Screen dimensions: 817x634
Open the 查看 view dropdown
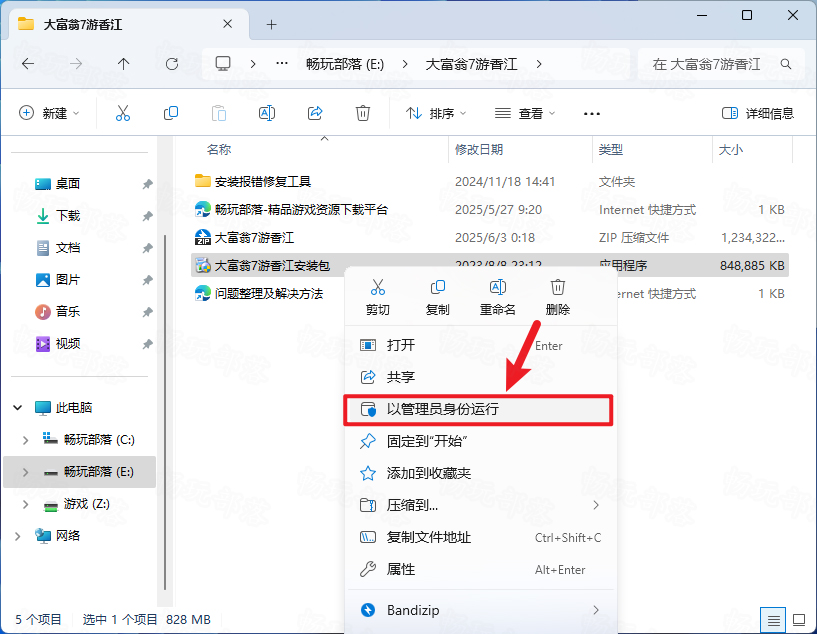(525, 113)
